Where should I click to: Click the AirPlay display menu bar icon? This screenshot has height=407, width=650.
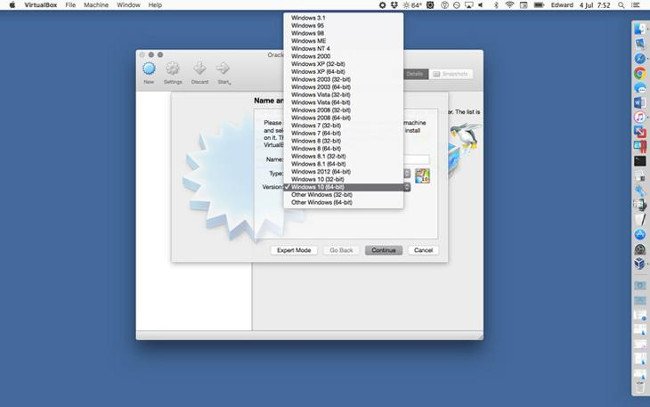tap(469, 5)
